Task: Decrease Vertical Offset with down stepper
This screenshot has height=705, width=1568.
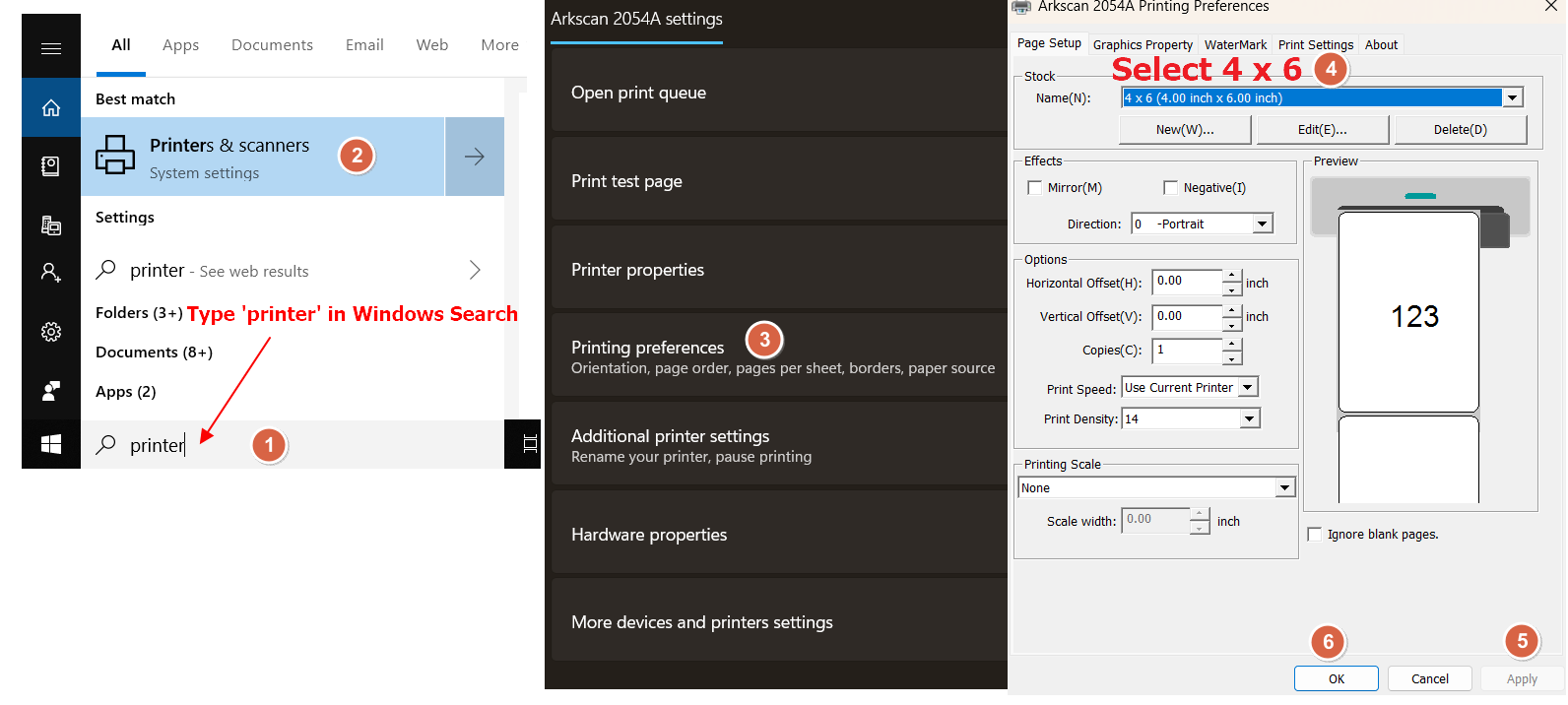Action: click(x=1232, y=324)
